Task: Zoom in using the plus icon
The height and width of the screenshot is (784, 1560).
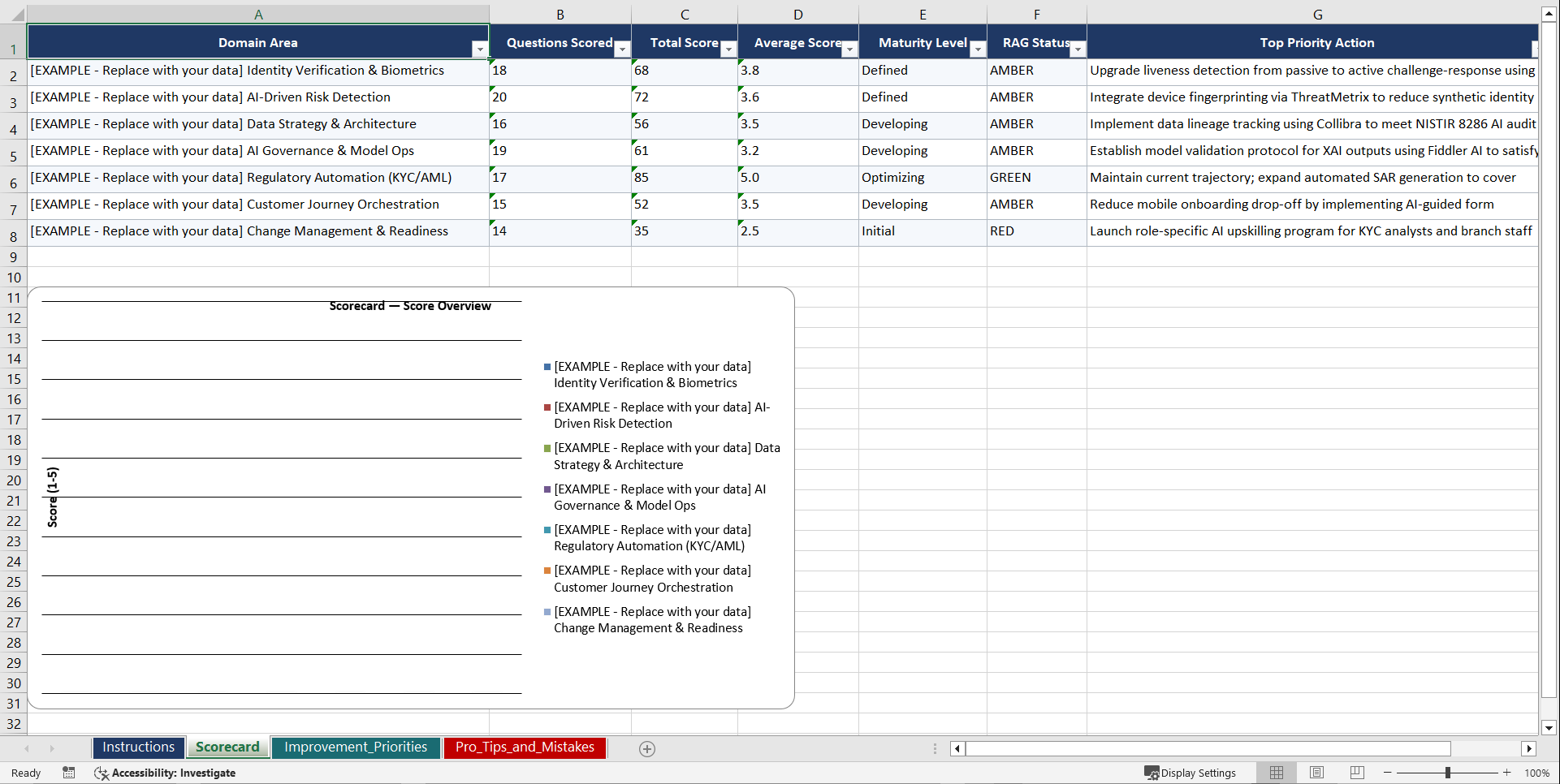Action: point(1507,773)
